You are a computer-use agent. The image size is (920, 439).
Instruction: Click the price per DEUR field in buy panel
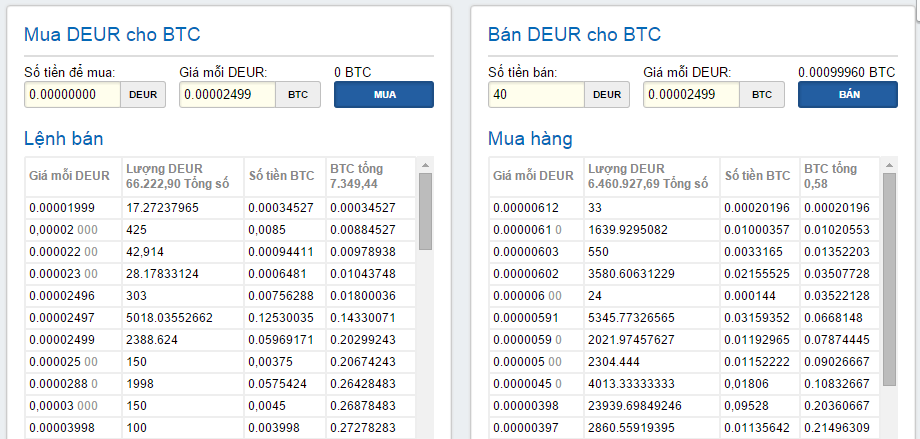(227, 94)
